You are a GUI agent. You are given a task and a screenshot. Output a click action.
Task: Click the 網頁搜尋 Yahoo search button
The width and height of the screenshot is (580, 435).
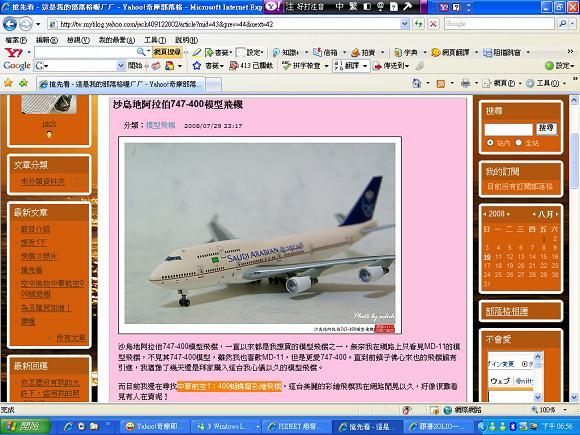167,52
